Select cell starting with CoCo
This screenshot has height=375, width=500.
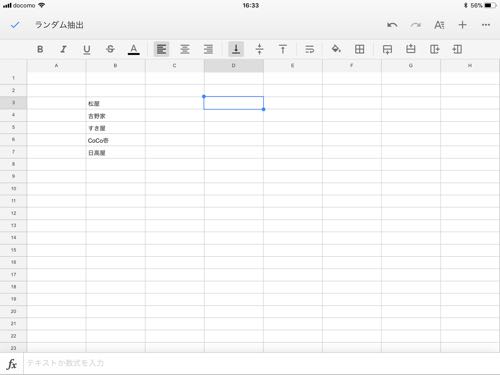[115, 140]
